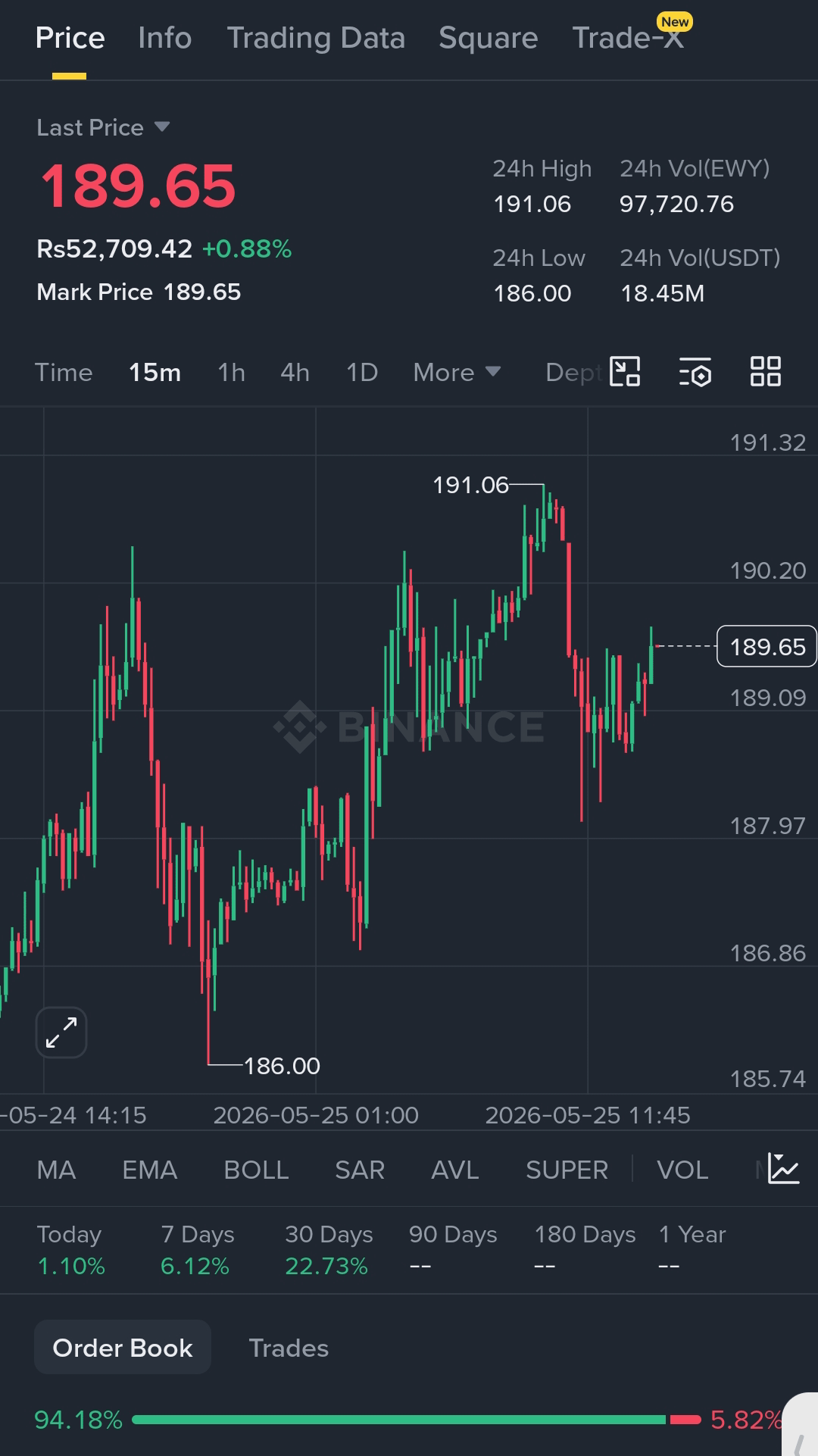The image size is (818, 1456).
Task: Open the grid layout icon
Action: click(x=766, y=372)
